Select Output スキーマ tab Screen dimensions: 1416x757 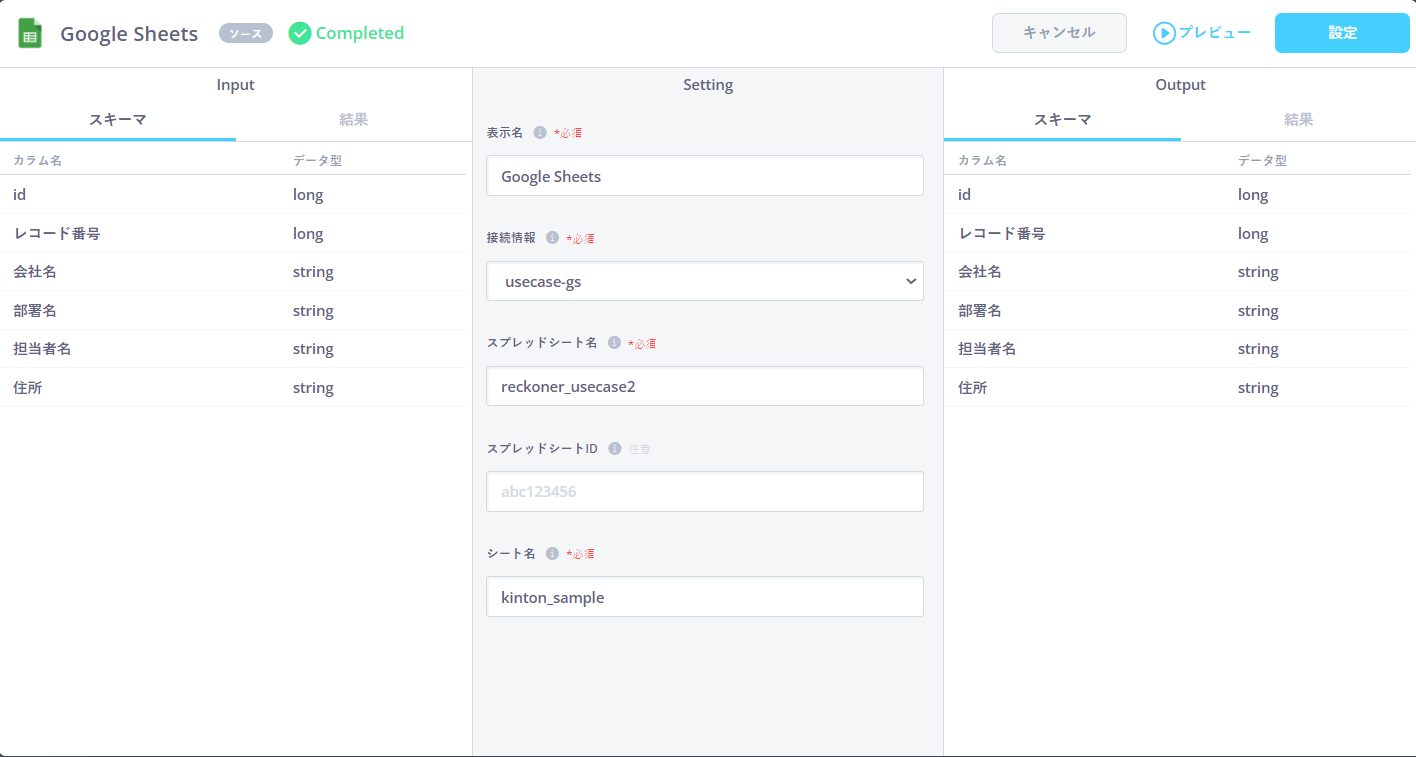(x=1062, y=120)
